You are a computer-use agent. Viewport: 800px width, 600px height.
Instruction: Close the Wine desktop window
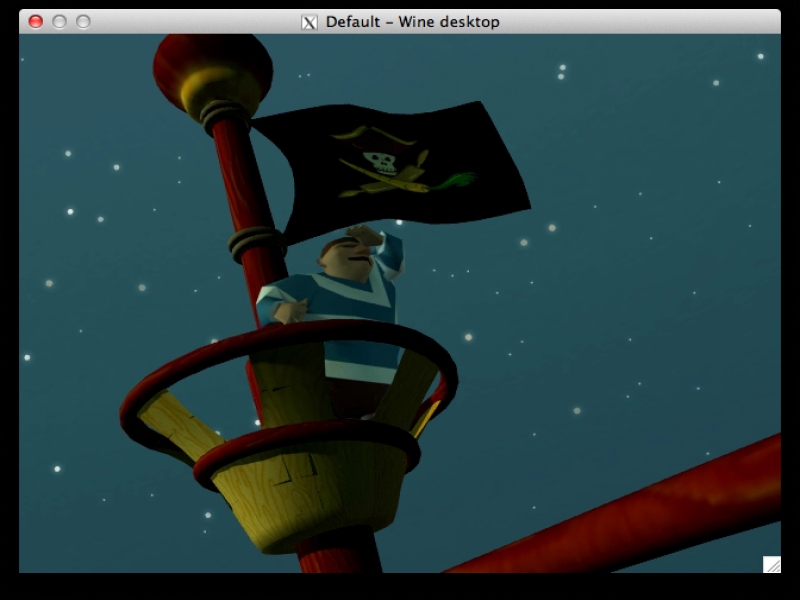pos(36,21)
